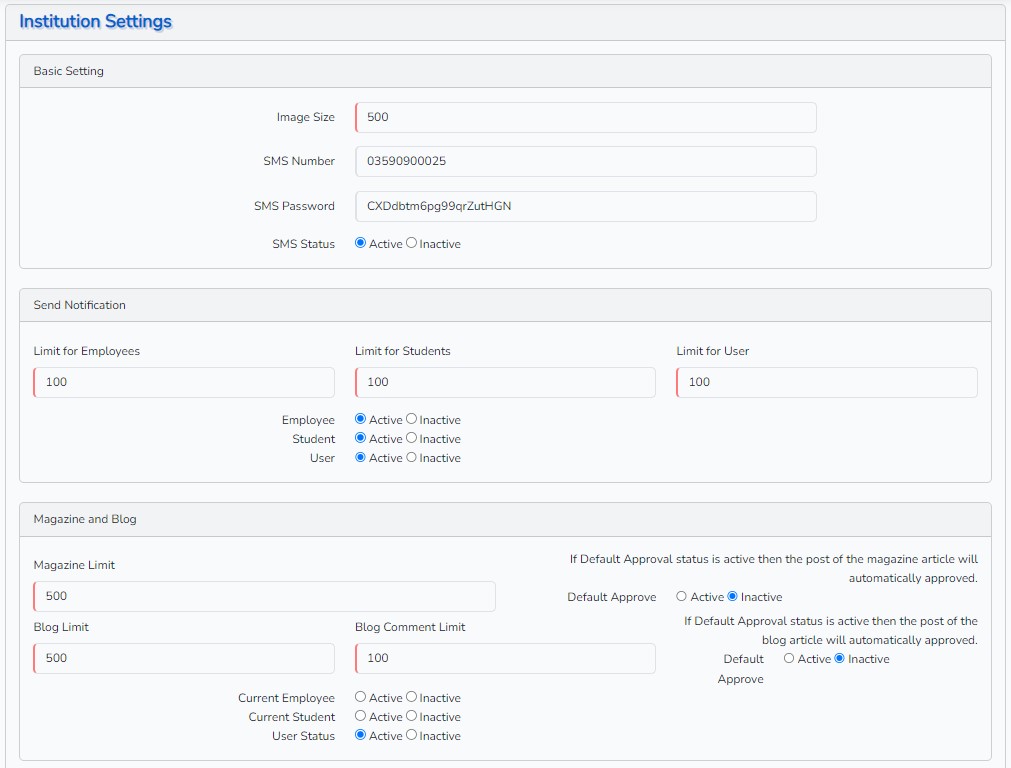Click the Blog Comment Limit field
The height and width of the screenshot is (768, 1011).
click(x=505, y=658)
